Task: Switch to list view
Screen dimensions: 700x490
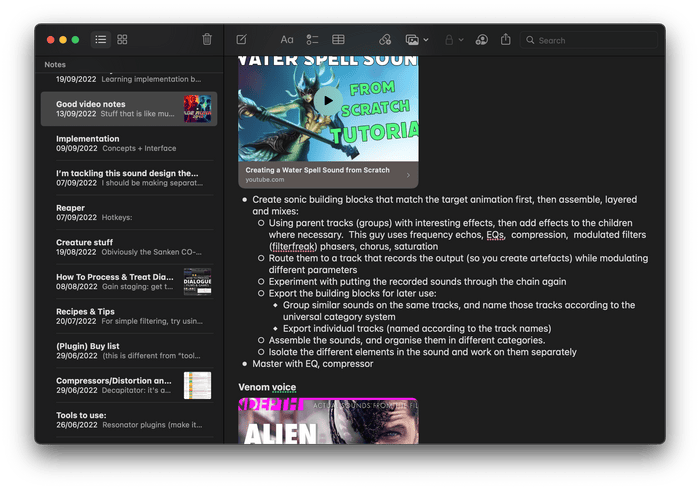Action: coord(101,39)
